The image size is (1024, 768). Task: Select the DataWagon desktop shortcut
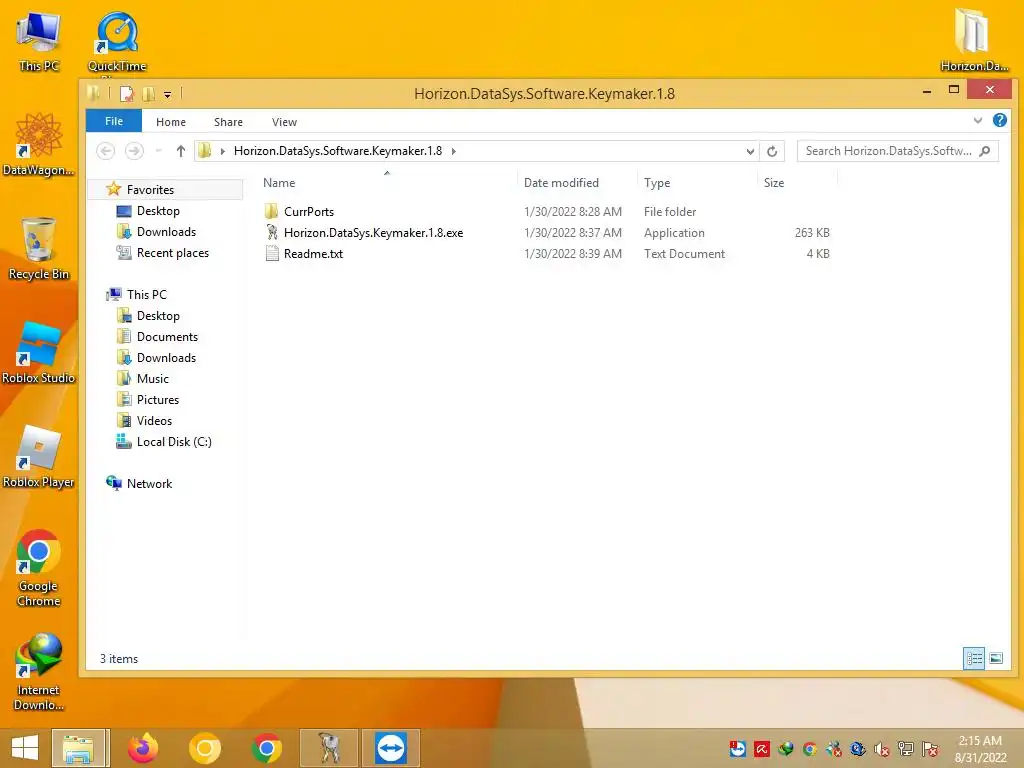pyautogui.click(x=39, y=145)
